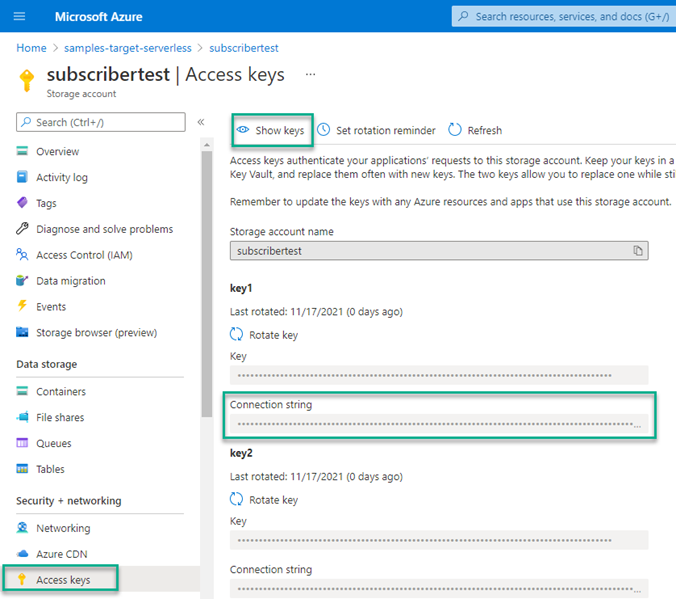Image resolution: width=676 pixels, height=599 pixels.
Task: Click the key2 hidden Key field
Action: pos(439,540)
